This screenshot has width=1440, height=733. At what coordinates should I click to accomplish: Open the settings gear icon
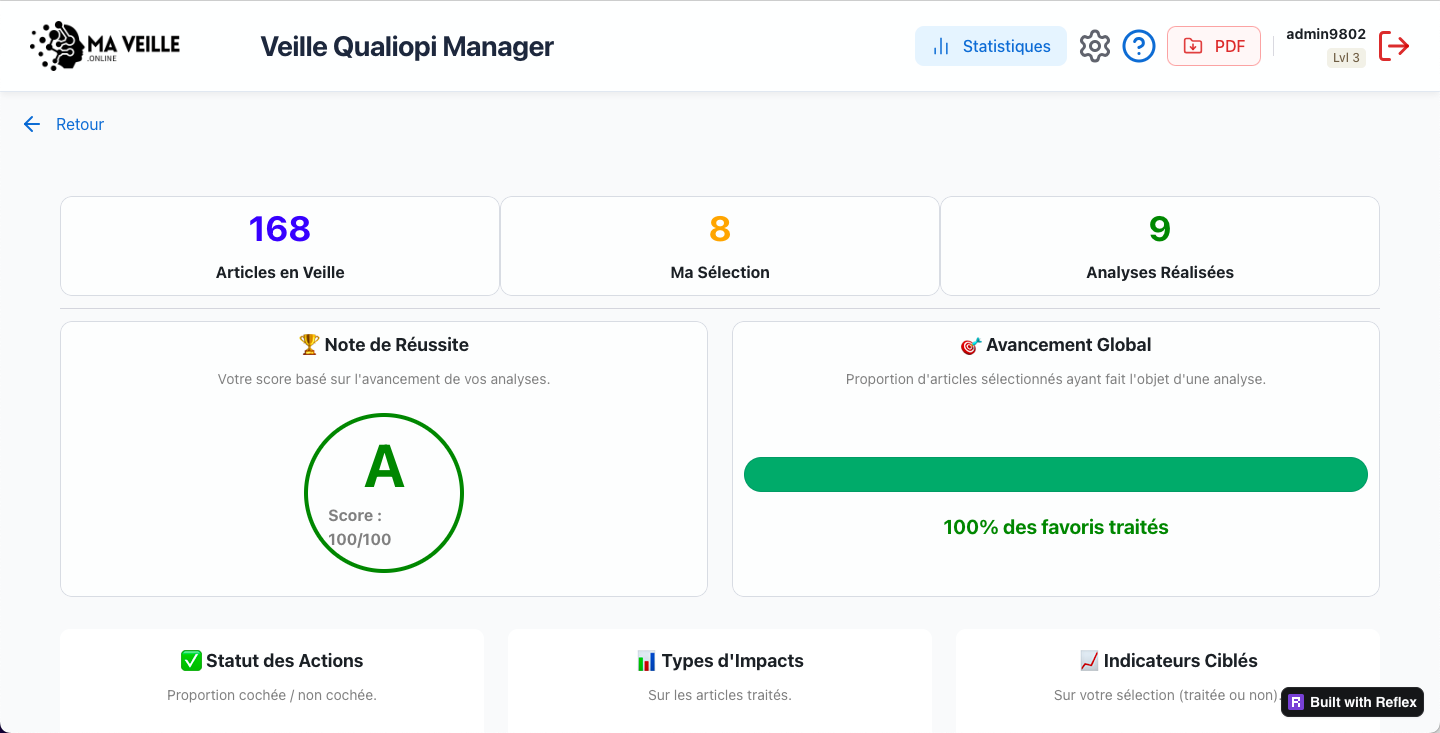1095,46
